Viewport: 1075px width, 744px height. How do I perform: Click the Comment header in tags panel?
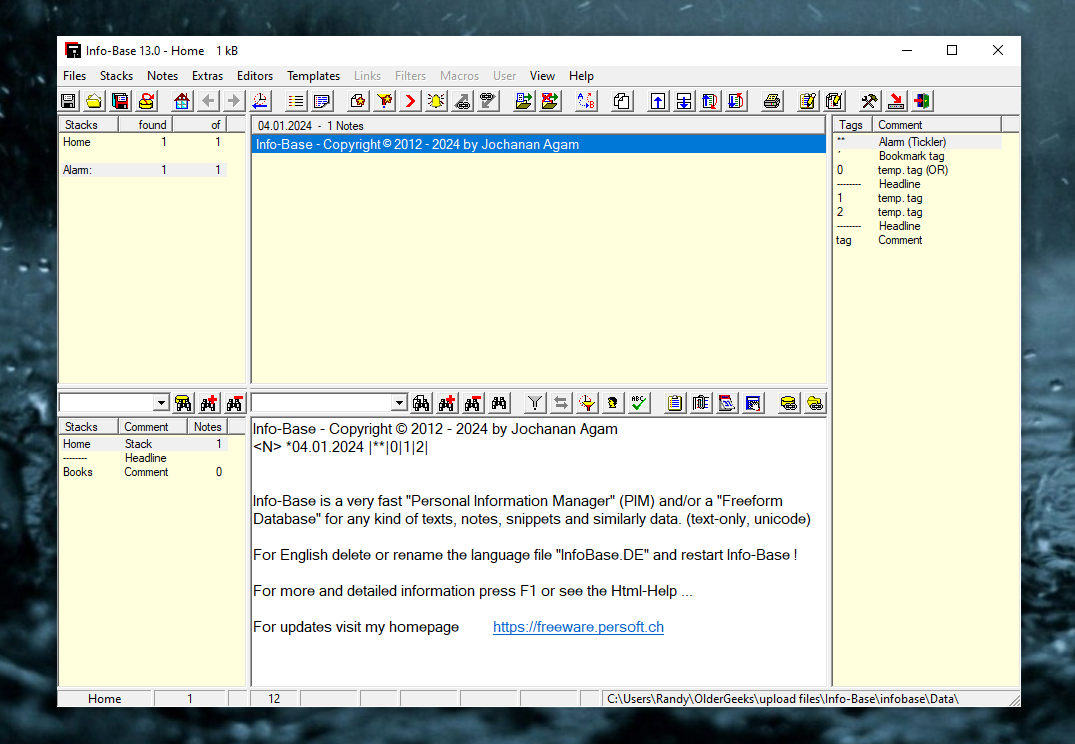point(937,125)
